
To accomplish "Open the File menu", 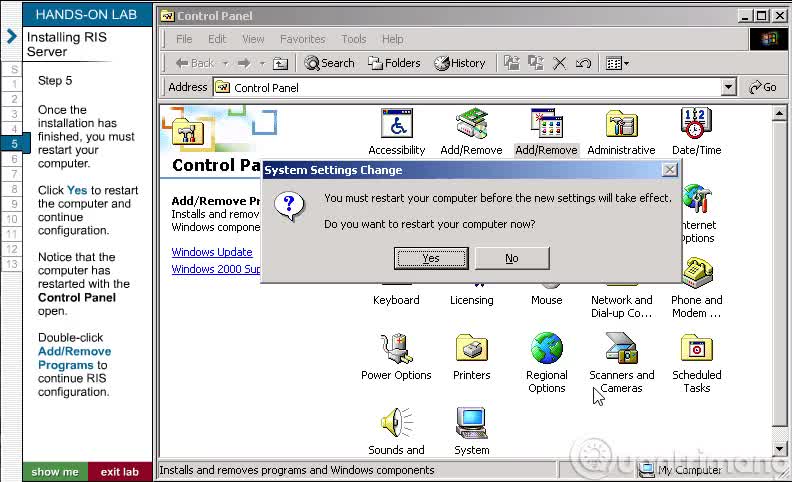I will pos(184,39).
